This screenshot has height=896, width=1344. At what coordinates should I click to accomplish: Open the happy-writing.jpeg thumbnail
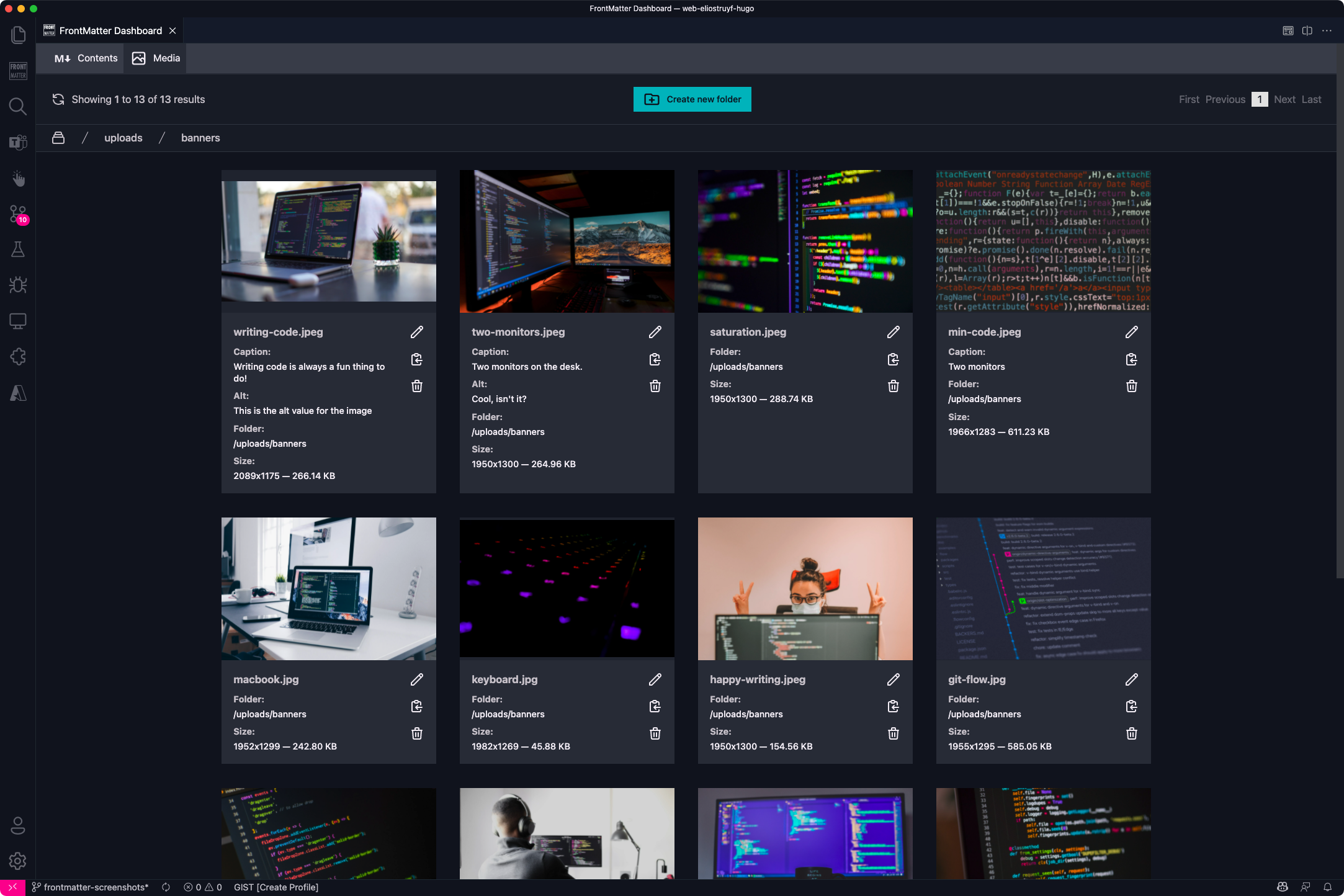[805, 588]
